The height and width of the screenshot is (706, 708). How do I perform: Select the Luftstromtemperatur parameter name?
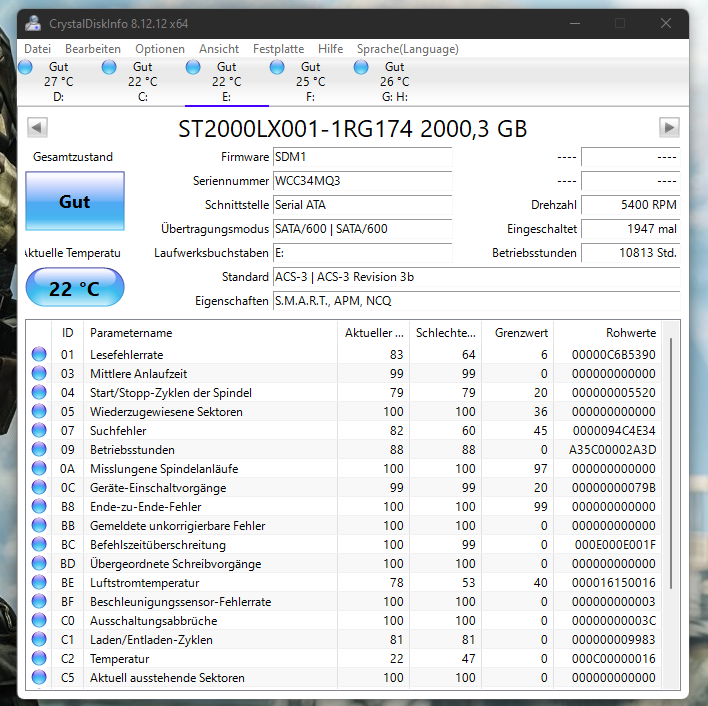[144, 583]
